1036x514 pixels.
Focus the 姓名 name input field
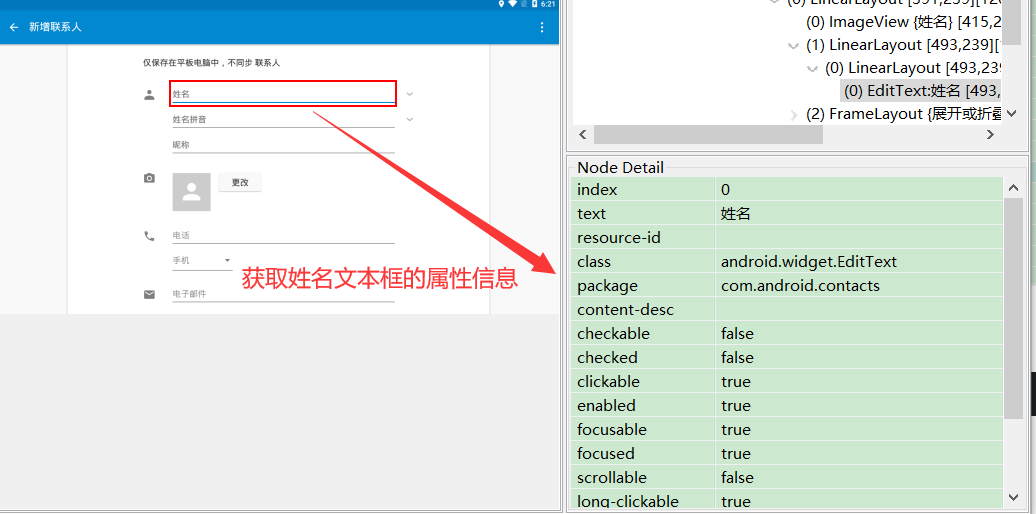click(283, 94)
